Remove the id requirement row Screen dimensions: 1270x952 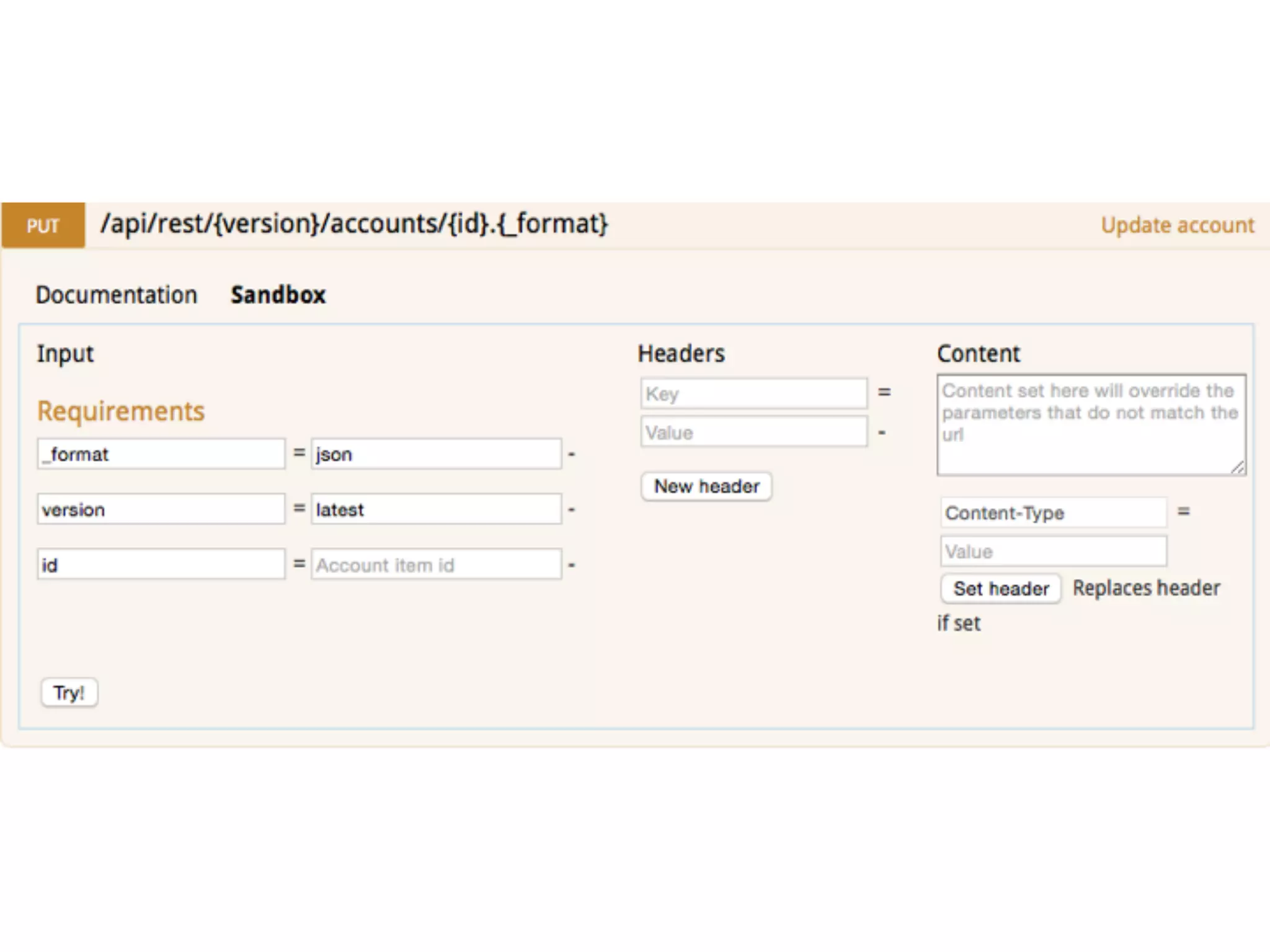571,565
